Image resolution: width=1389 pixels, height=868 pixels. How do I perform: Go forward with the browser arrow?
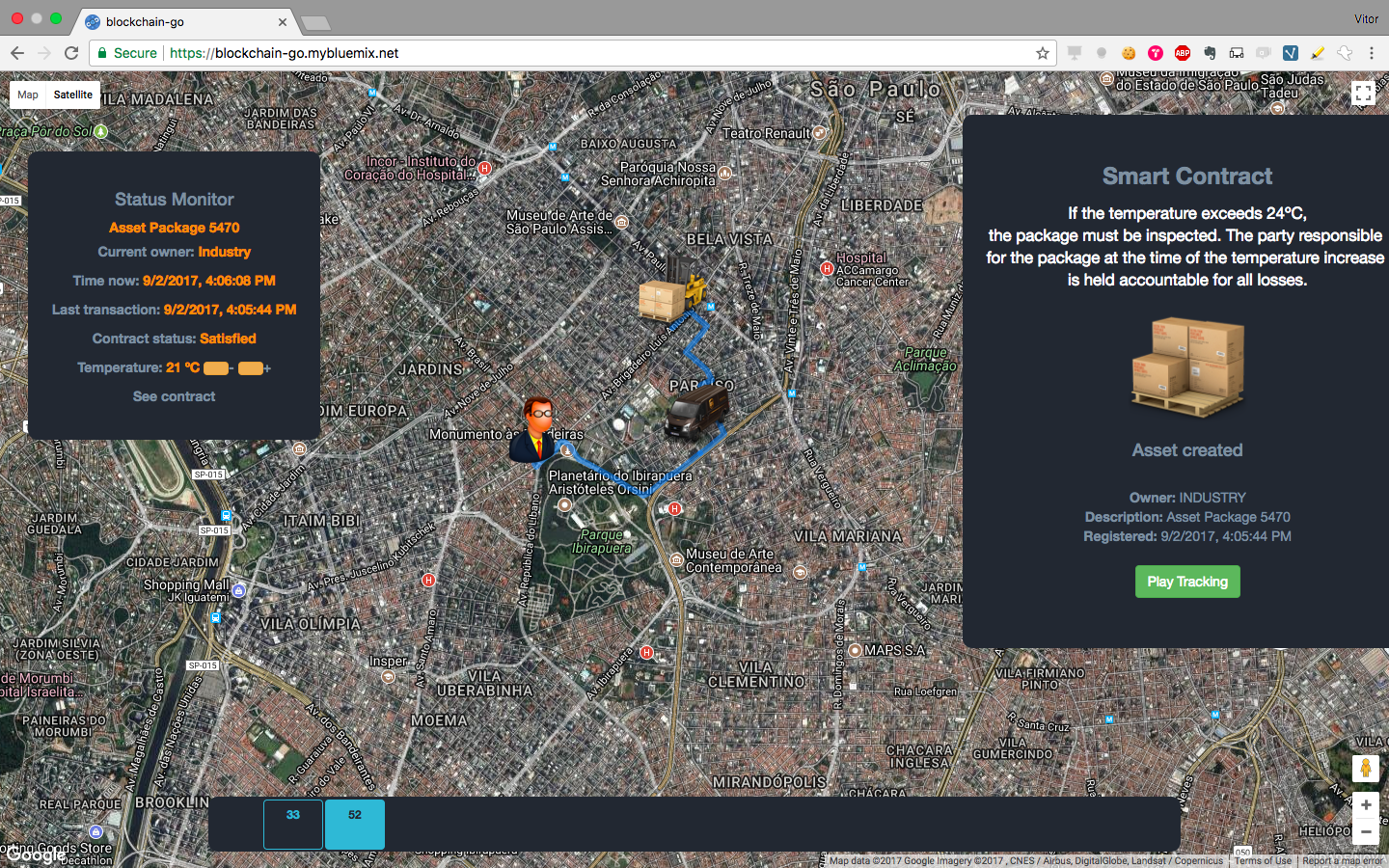(44, 53)
